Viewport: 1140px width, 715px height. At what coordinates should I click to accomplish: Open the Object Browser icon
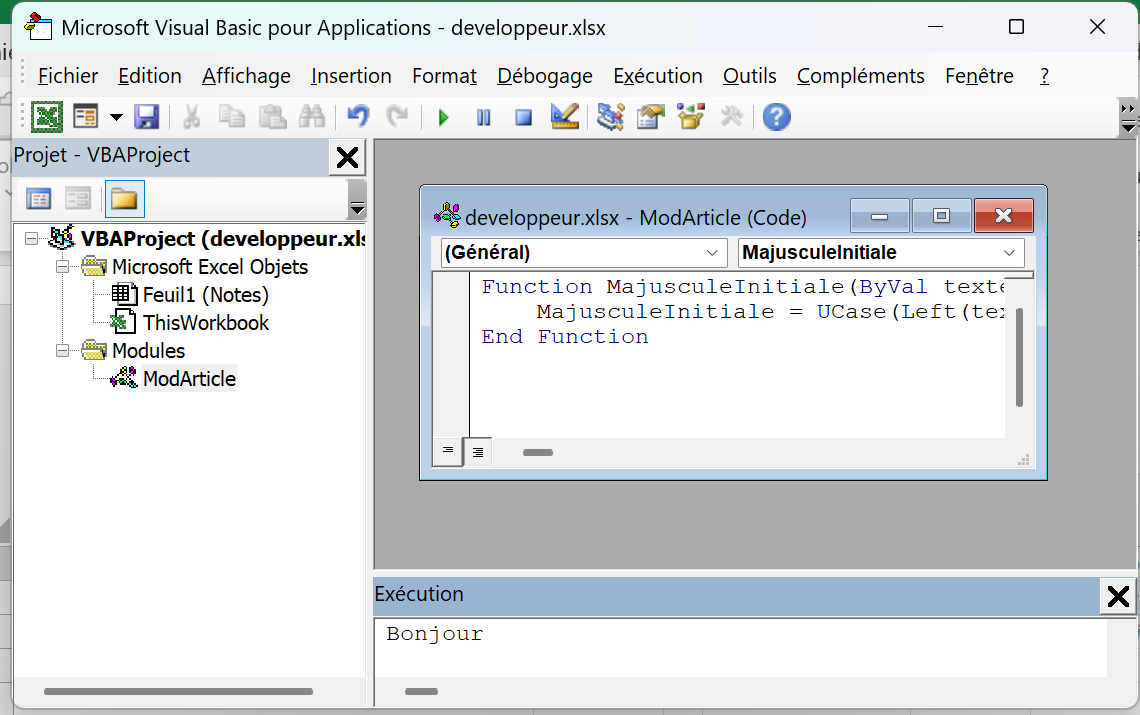(x=691, y=117)
